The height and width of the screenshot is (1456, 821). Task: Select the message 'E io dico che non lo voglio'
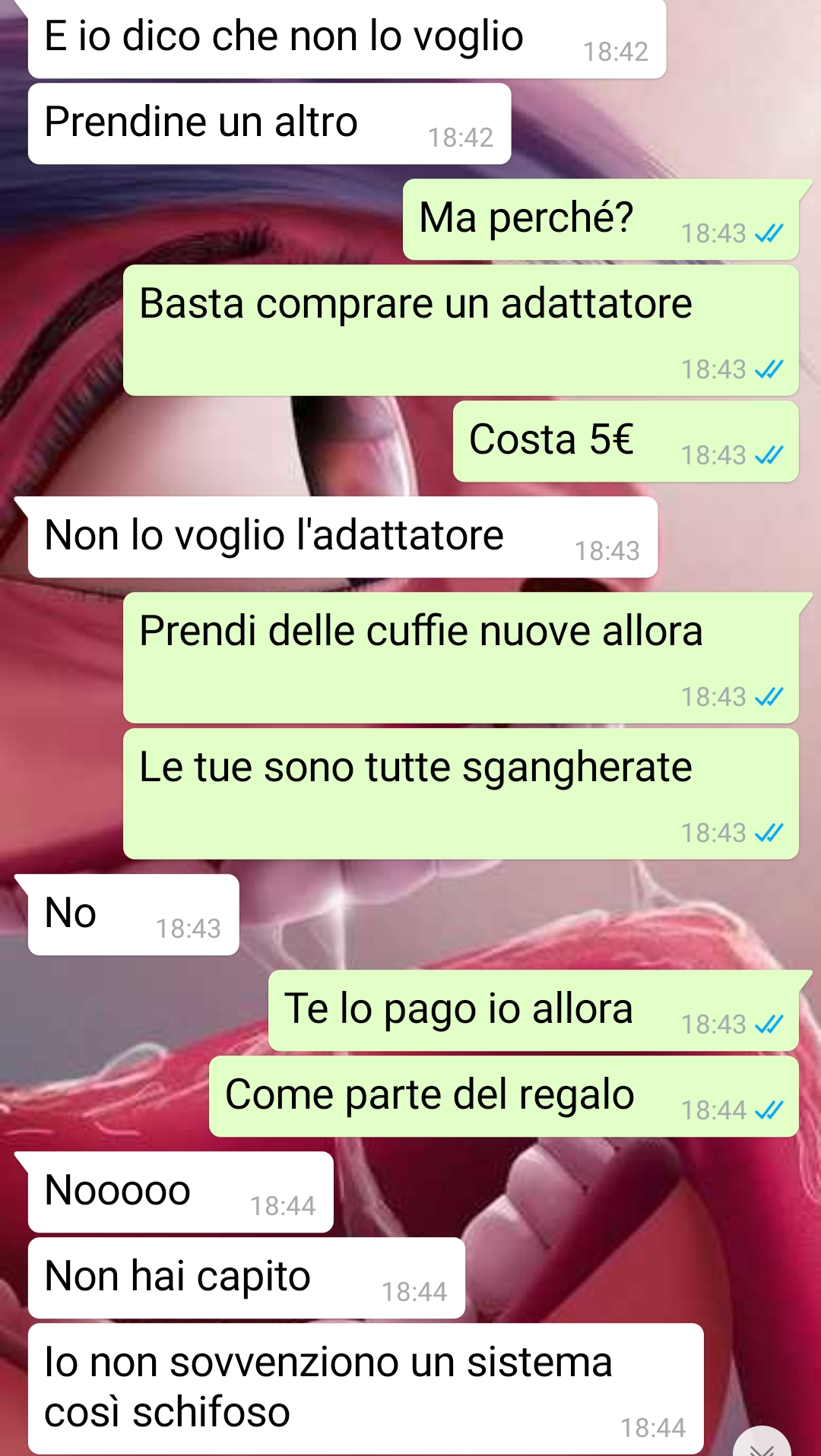pyautogui.click(x=347, y=38)
